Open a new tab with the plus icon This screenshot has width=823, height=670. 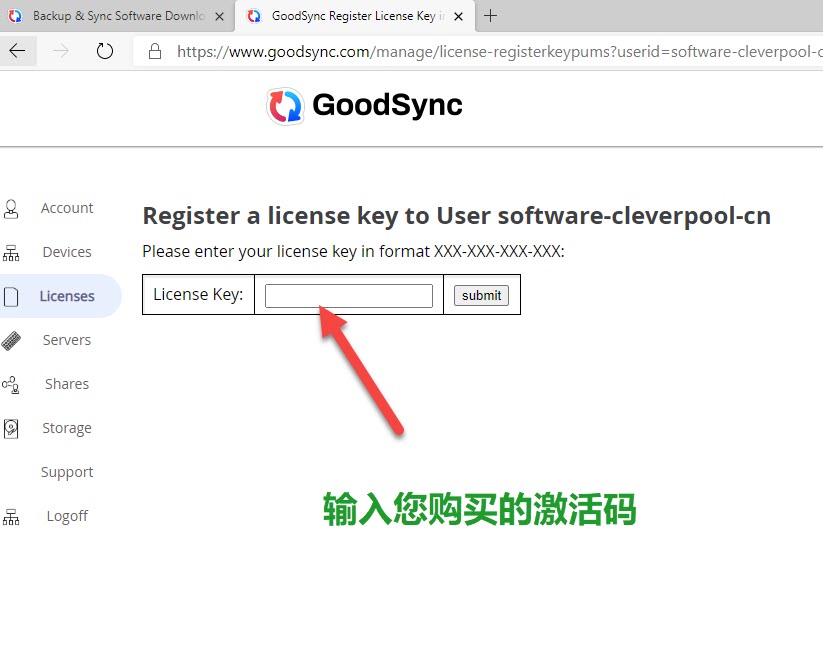click(x=490, y=16)
